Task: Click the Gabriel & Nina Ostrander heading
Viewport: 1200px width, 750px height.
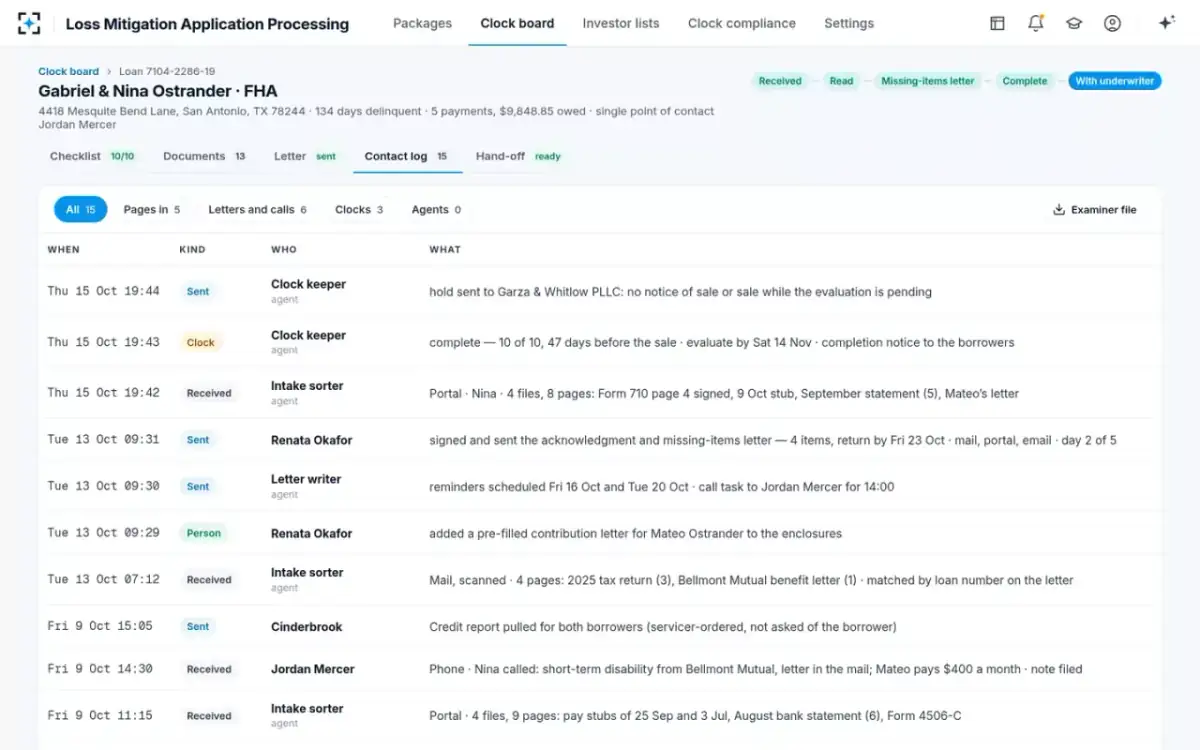Action: pyautogui.click(x=158, y=91)
